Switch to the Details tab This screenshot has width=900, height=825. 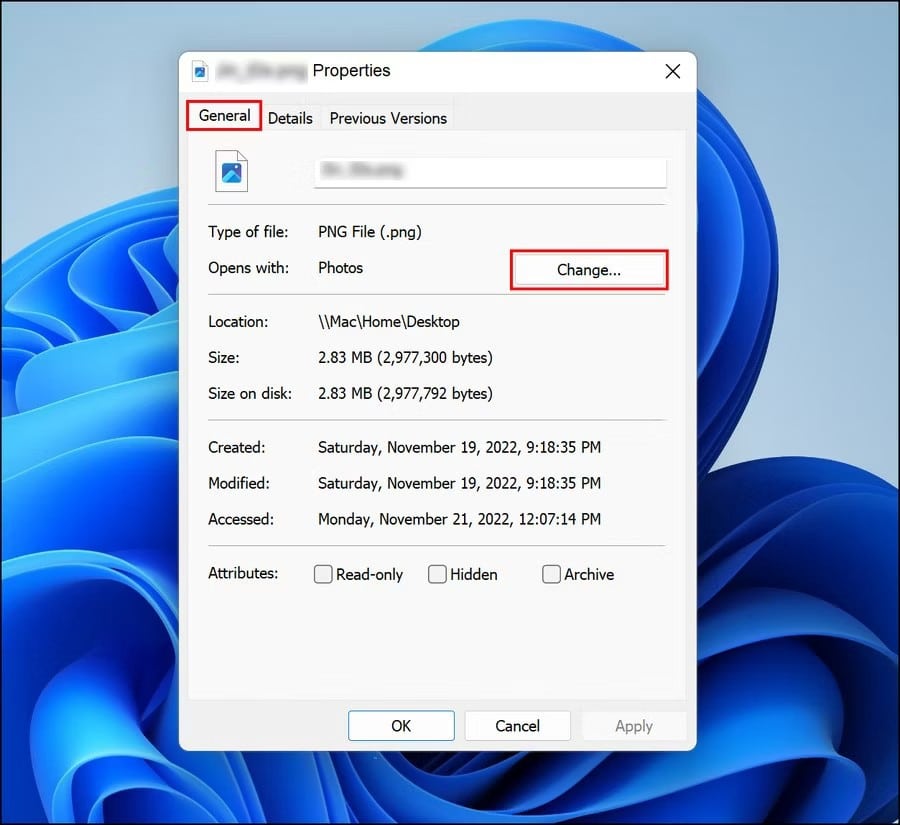coord(290,118)
